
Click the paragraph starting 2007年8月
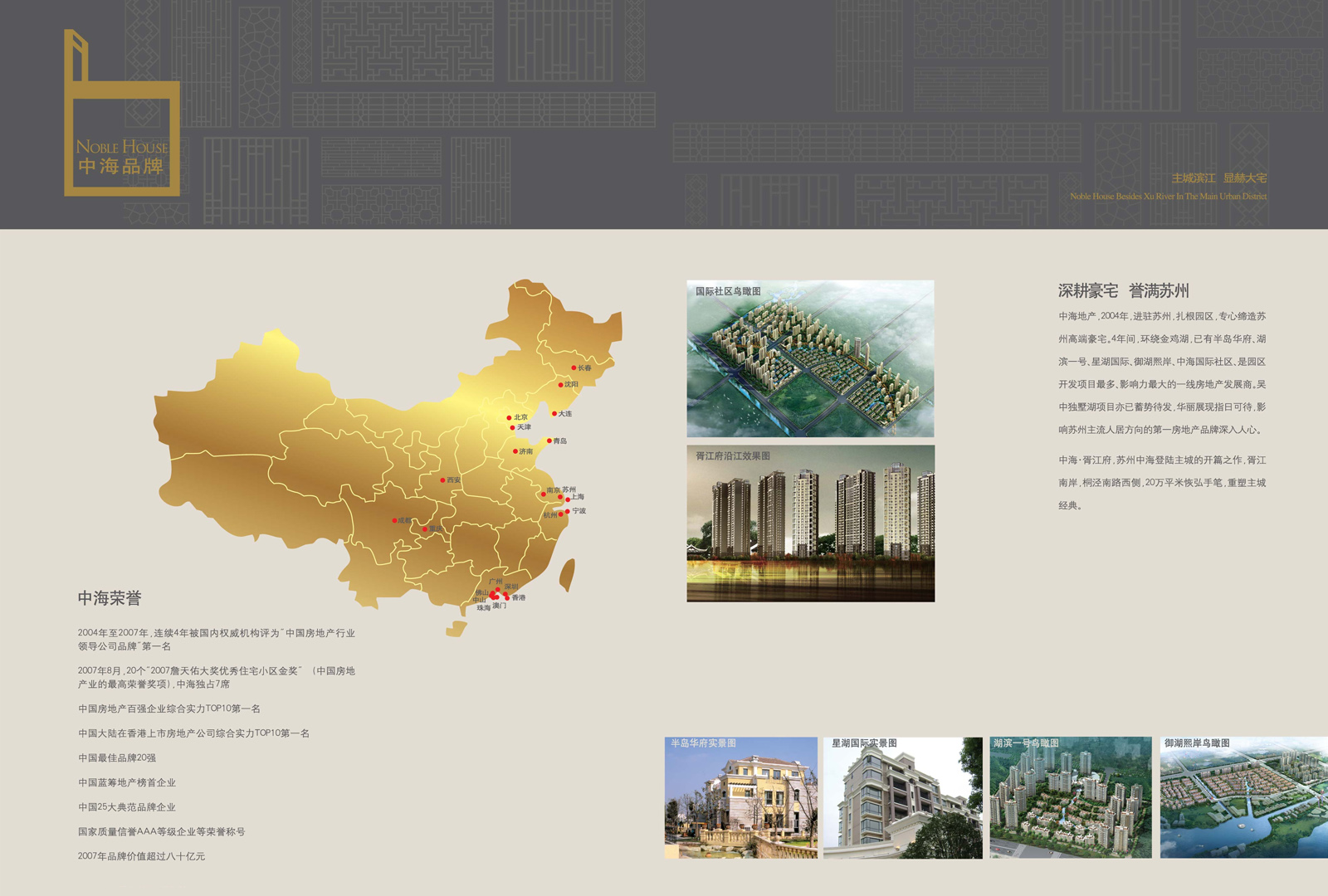(217, 677)
